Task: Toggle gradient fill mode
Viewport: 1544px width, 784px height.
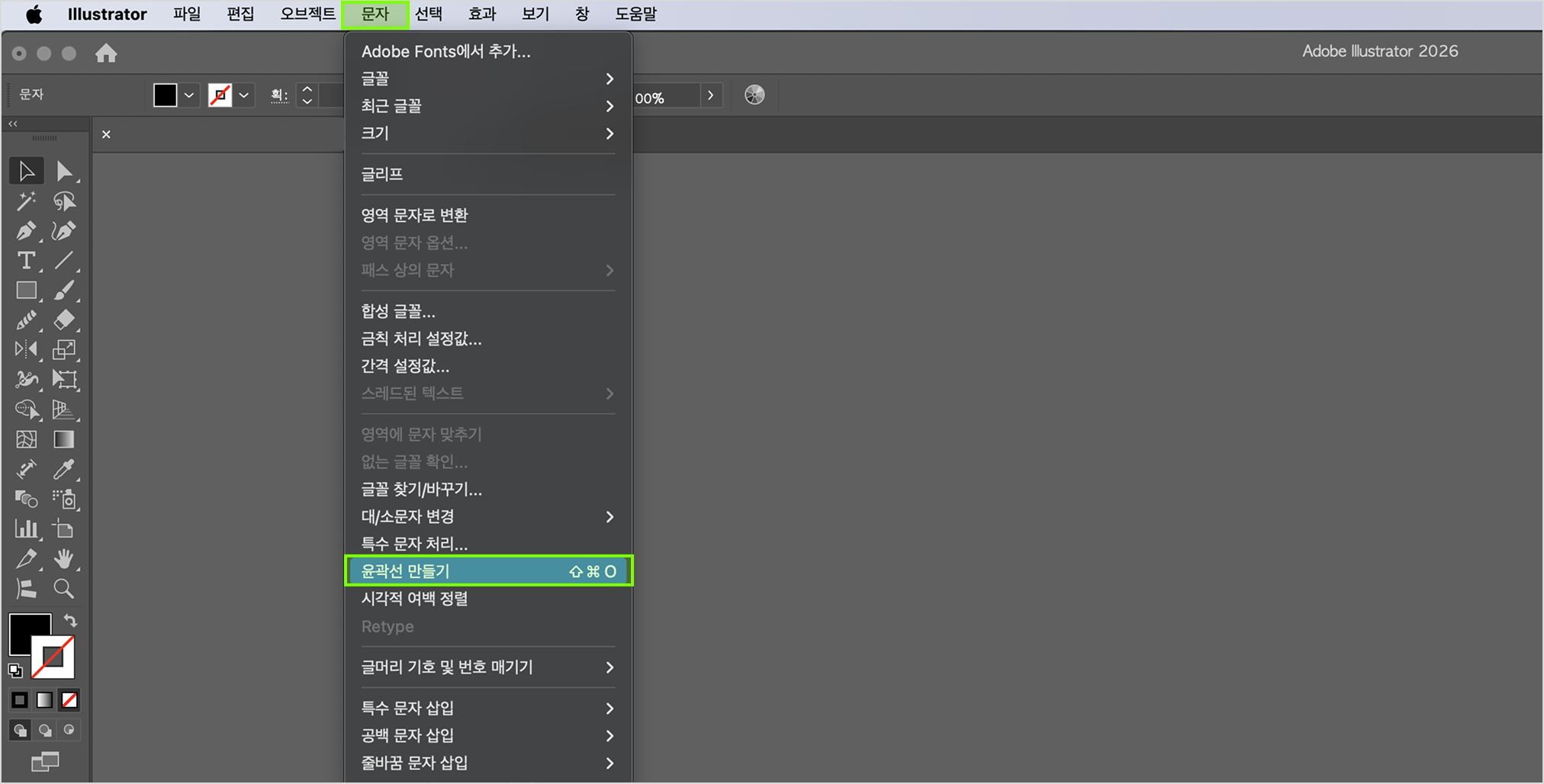Action: pyautogui.click(x=44, y=699)
